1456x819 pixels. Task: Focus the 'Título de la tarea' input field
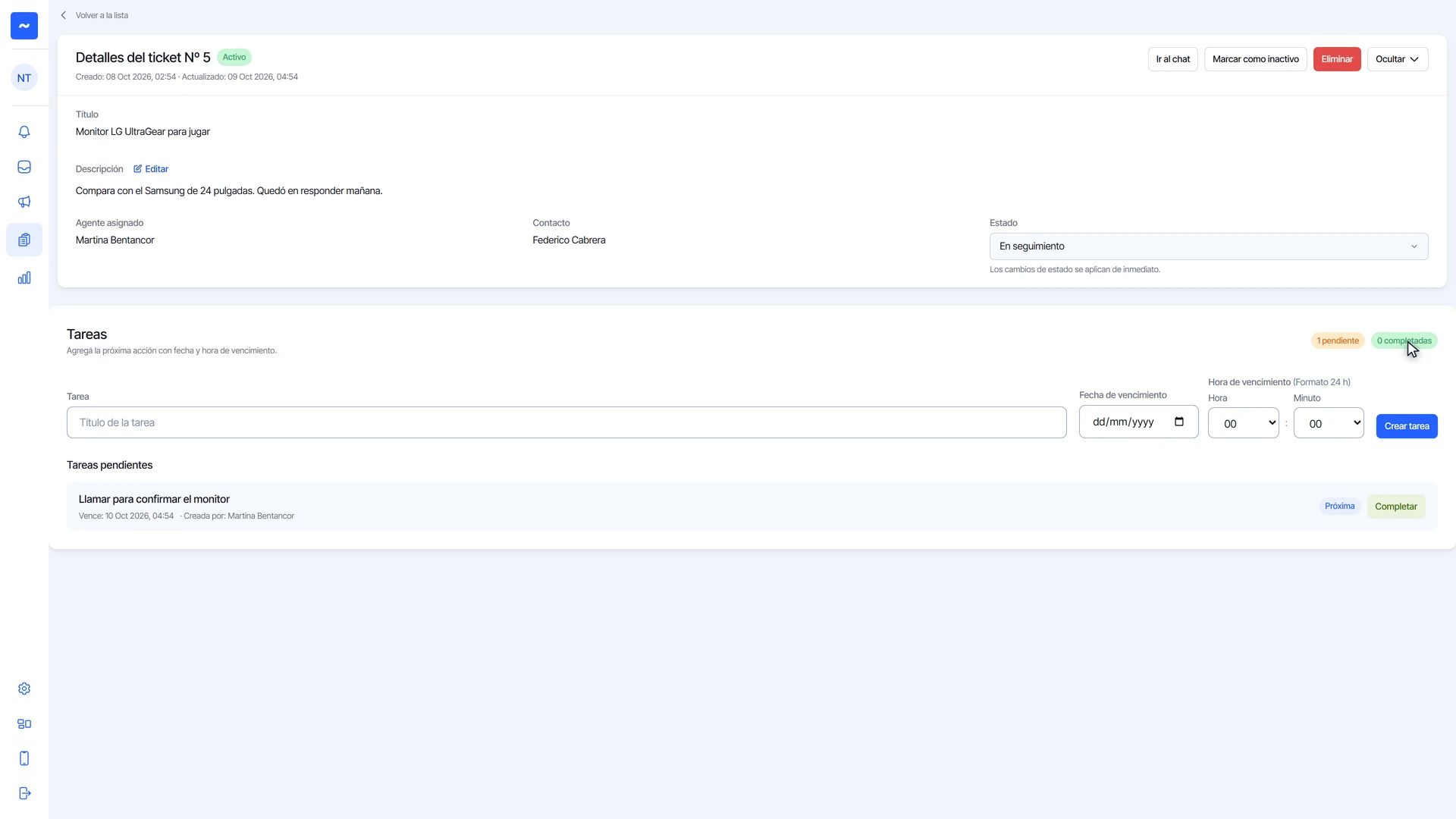tap(566, 422)
